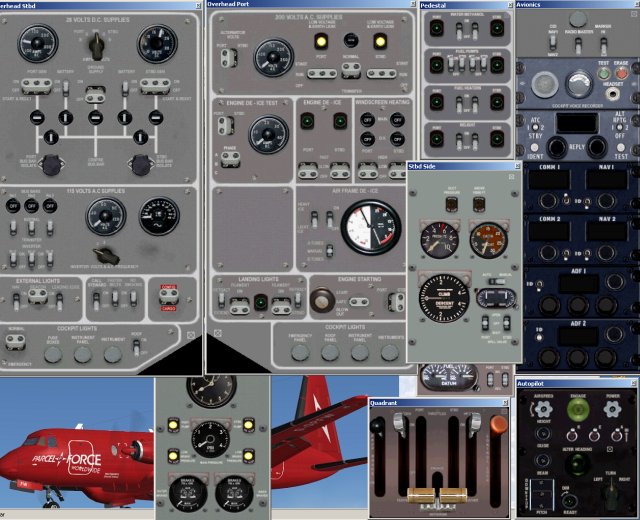This screenshot has height=520, width=640.
Task: Click the Stbd Bus Bar Isolate knob
Action: pyautogui.click(x=141, y=164)
